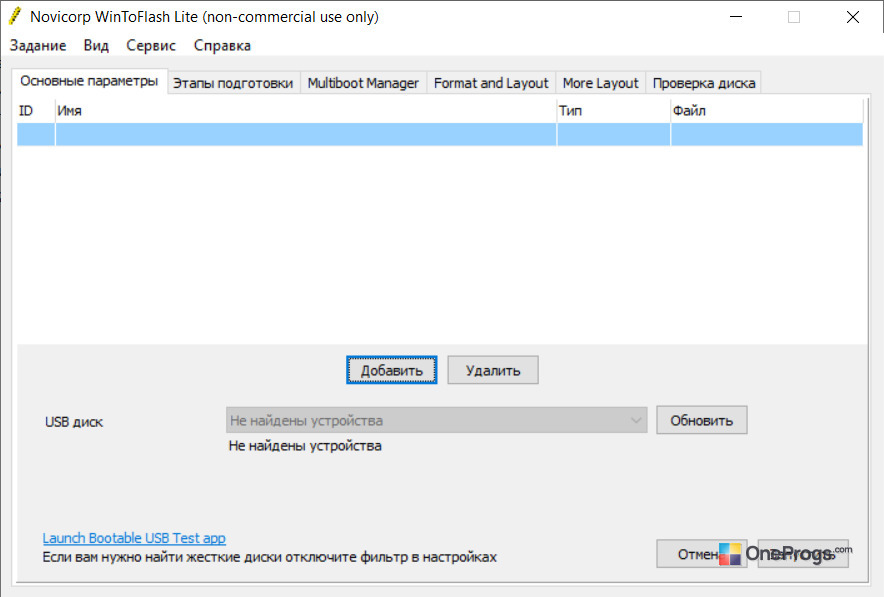Screen dimensions: 884x597
Task: Click the hint text about отключите фильтр
Action: pos(269,558)
